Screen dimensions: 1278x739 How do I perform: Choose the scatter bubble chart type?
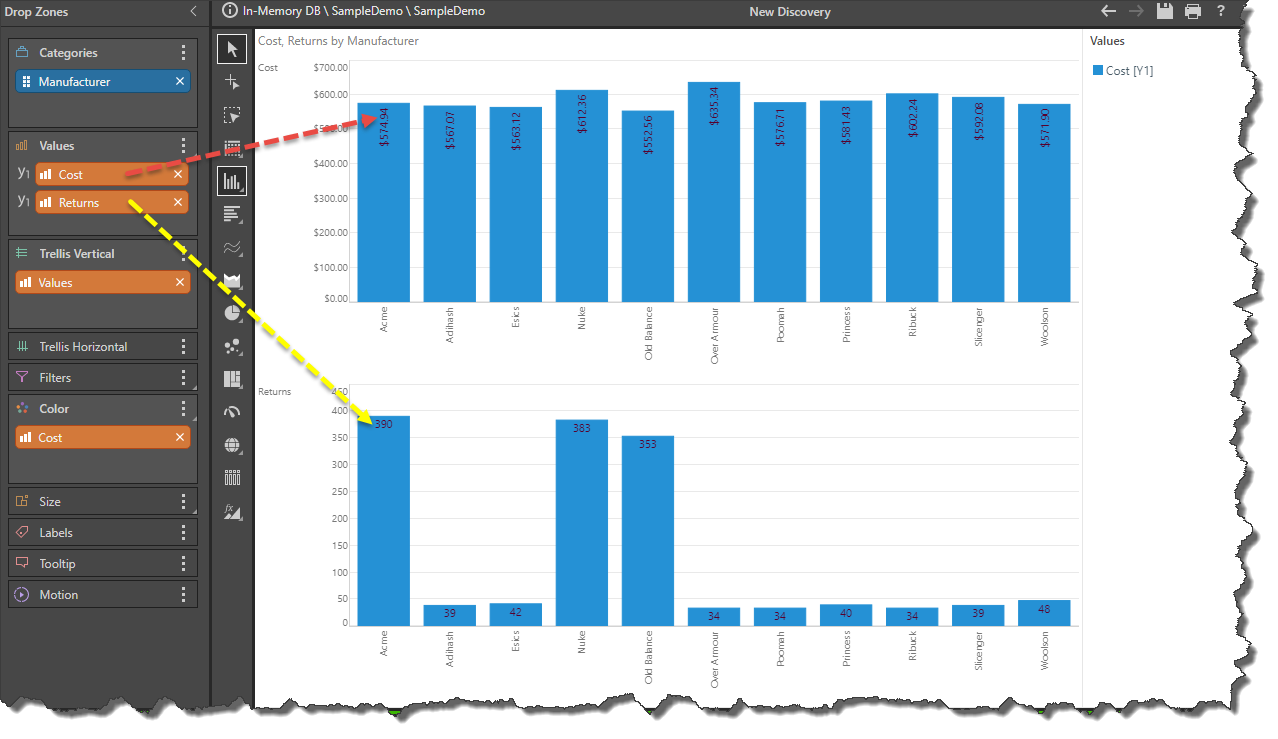(x=232, y=346)
